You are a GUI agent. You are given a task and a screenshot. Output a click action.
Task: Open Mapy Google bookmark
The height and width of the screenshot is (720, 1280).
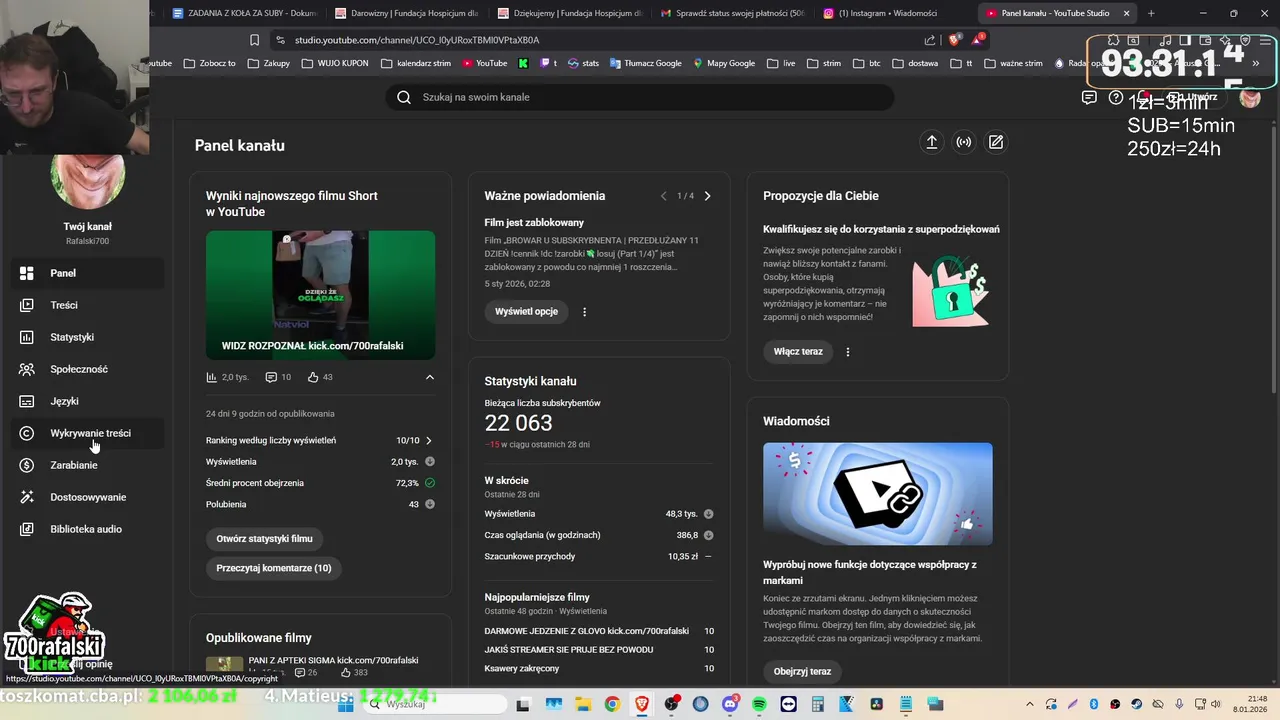click(x=724, y=63)
